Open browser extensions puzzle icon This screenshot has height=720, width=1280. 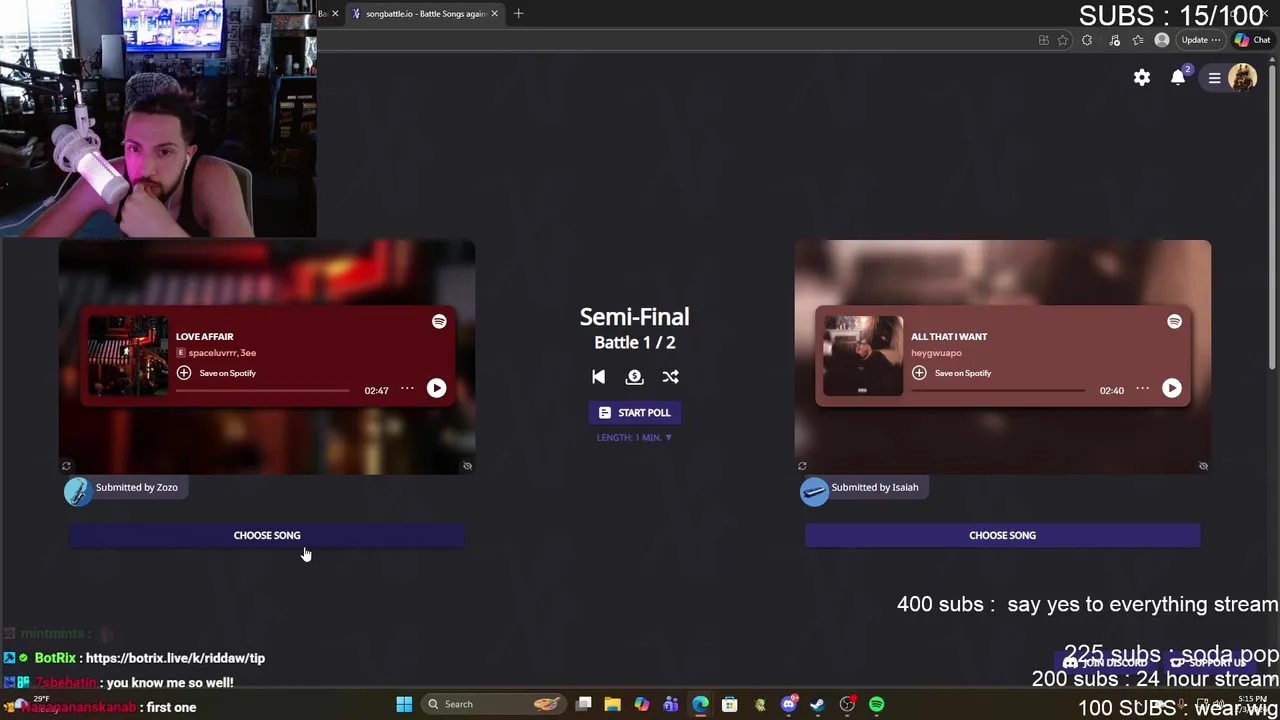[1087, 40]
